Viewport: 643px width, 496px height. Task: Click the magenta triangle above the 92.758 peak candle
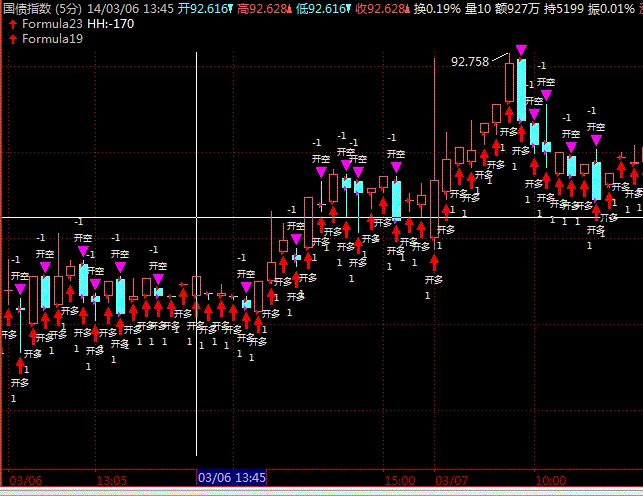point(521,50)
